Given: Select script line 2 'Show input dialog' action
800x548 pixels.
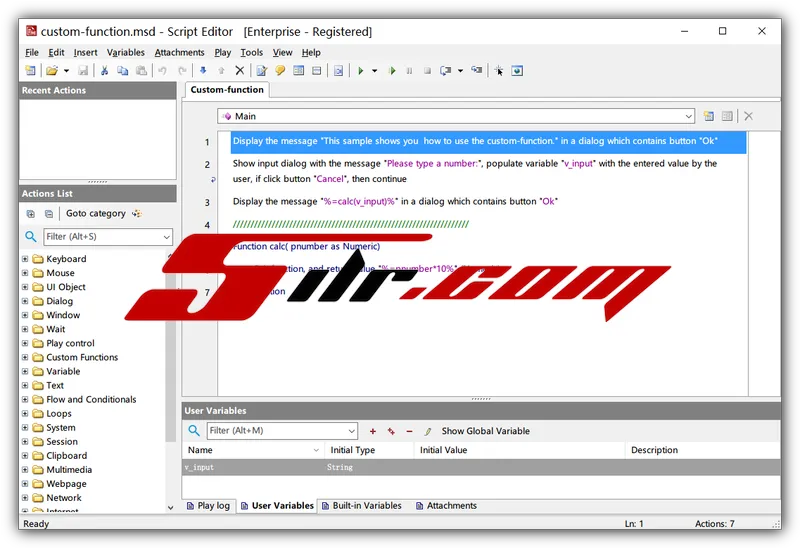Looking at the screenshot, I should [x=488, y=171].
